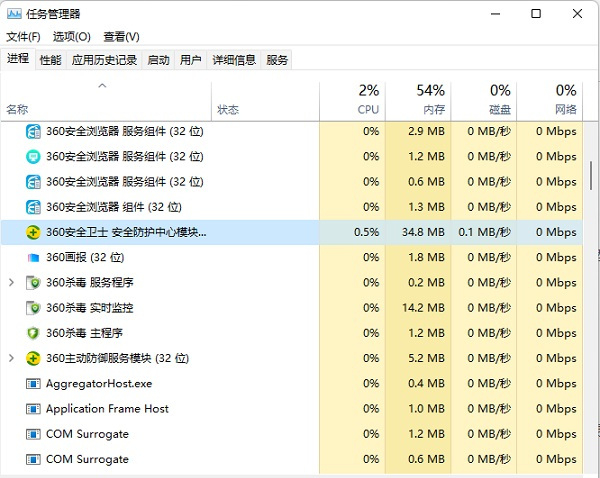The image size is (600, 478).
Task: Click the Task Manager icon in title bar
Action: (x=16, y=14)
